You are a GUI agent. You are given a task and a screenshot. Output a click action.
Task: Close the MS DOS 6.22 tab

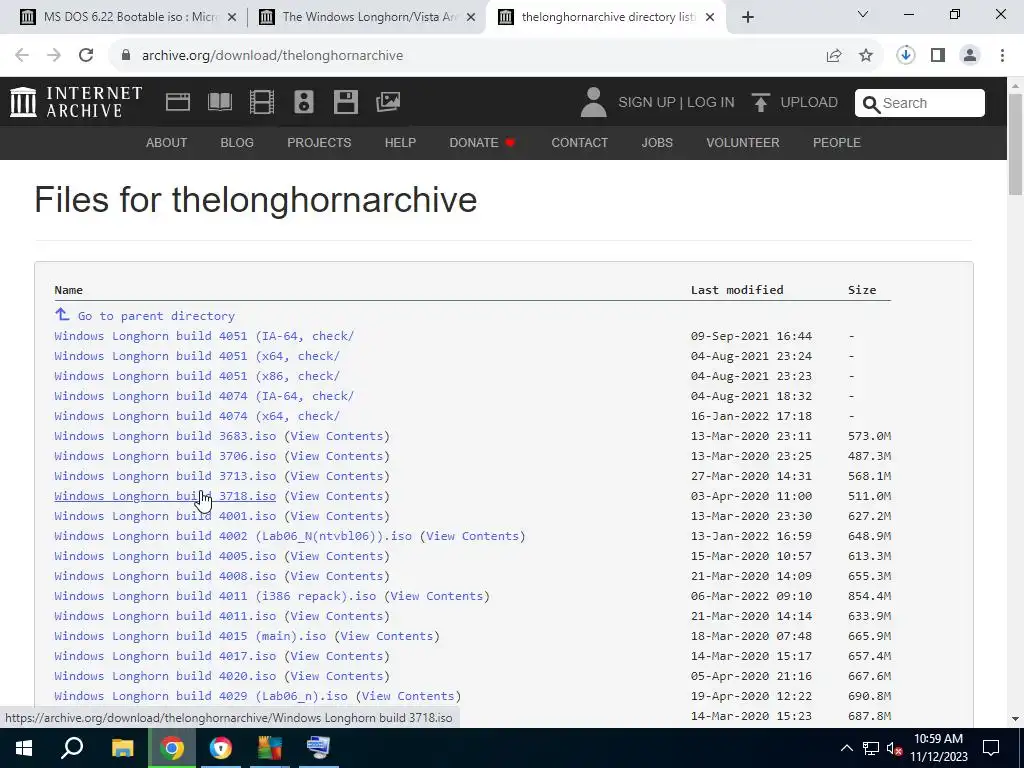(x=232, y=17)
